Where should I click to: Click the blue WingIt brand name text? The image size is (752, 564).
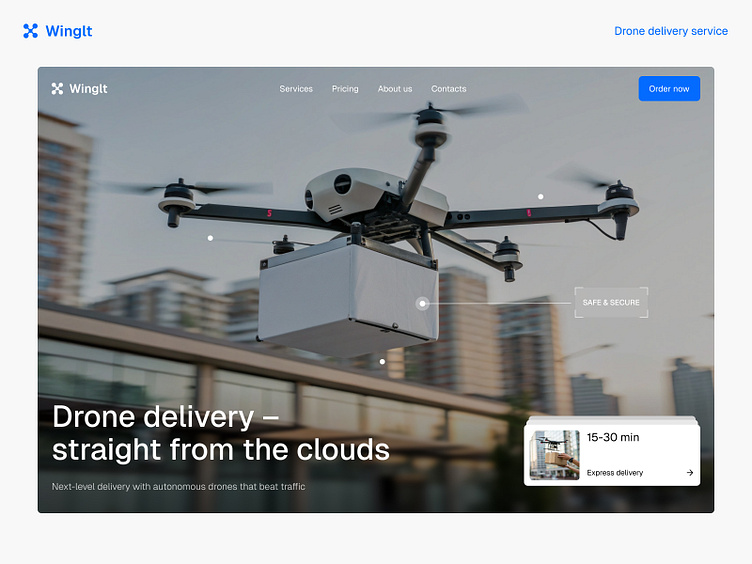coord(69,31)
